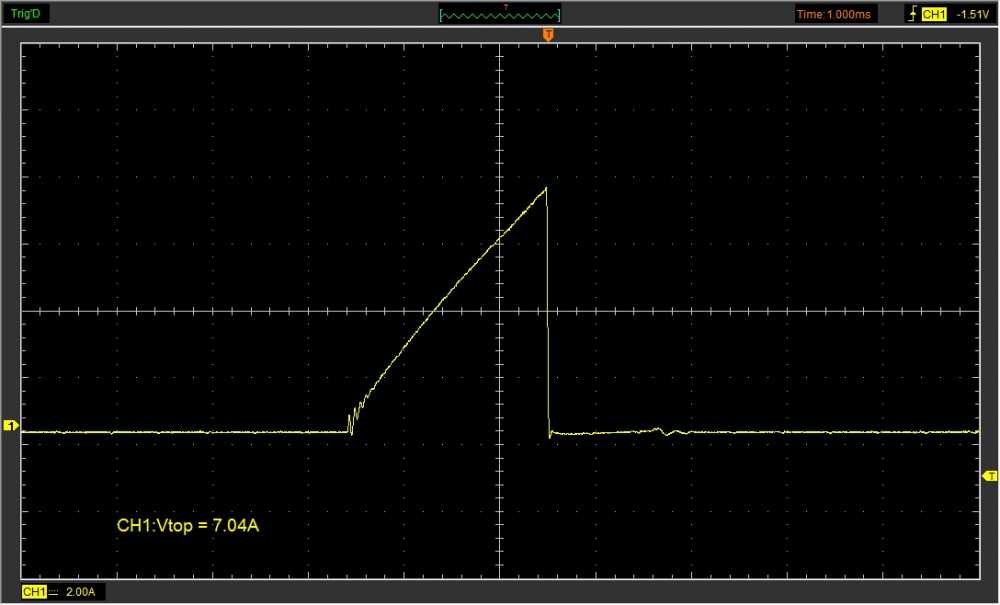Viewport: 1000px width, 605px height.
Task: Click the peak of the ramp waveform
Action: (x=546, y=188)
